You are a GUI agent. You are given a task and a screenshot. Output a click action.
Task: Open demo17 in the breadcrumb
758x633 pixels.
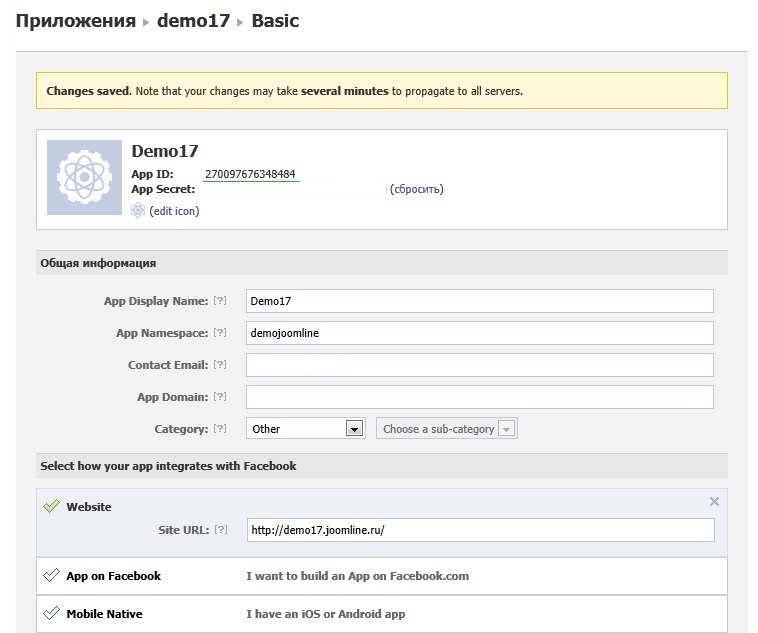[x=193, y=21]
